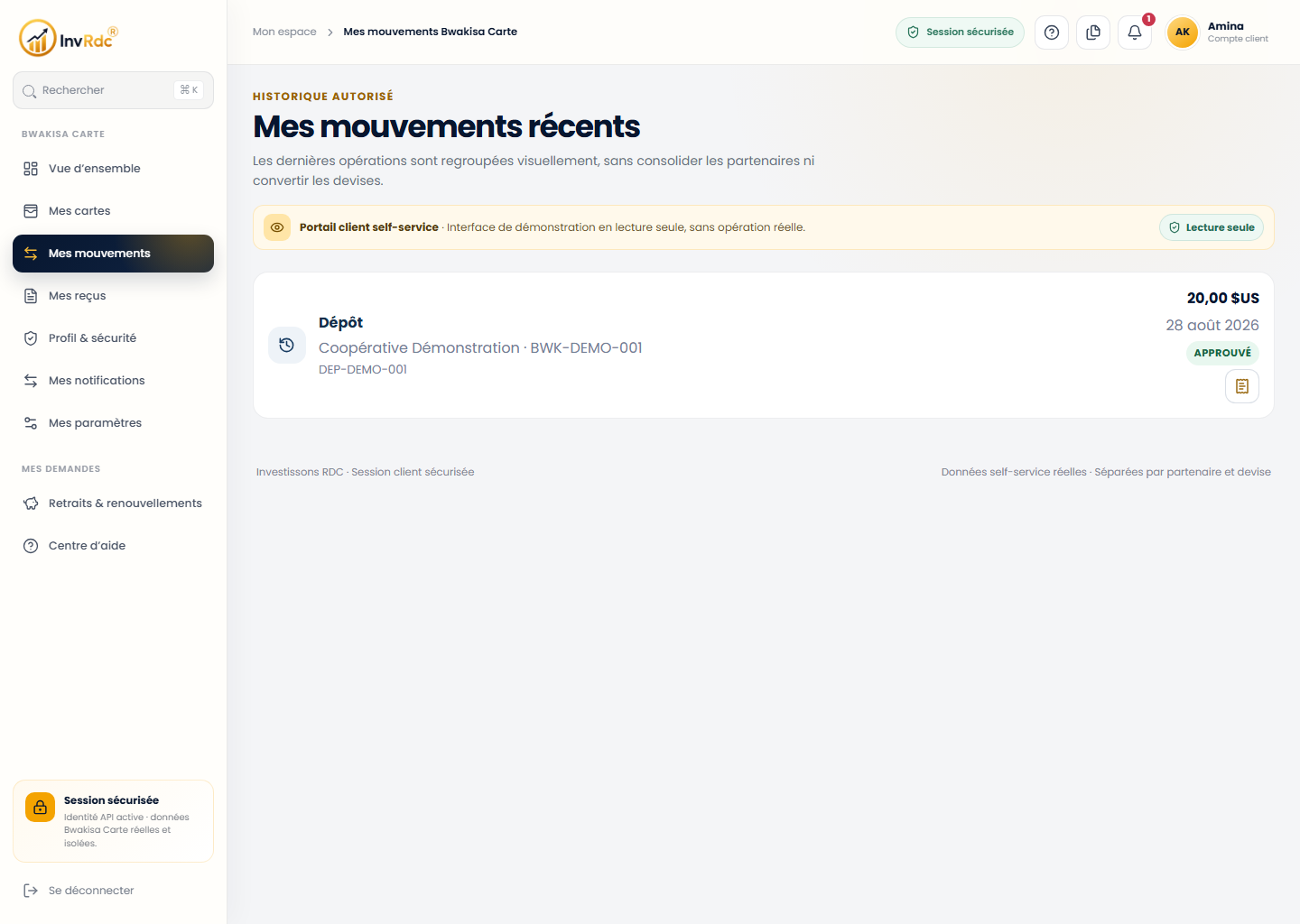Viewport: 1300px width, 924px height.
Task: Click the Portail client self-service label
Action: point(369,227)
